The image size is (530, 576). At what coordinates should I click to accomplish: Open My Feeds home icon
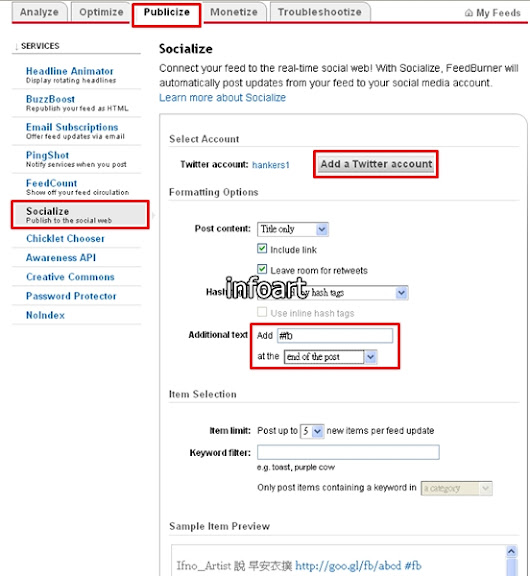(469, 13)
